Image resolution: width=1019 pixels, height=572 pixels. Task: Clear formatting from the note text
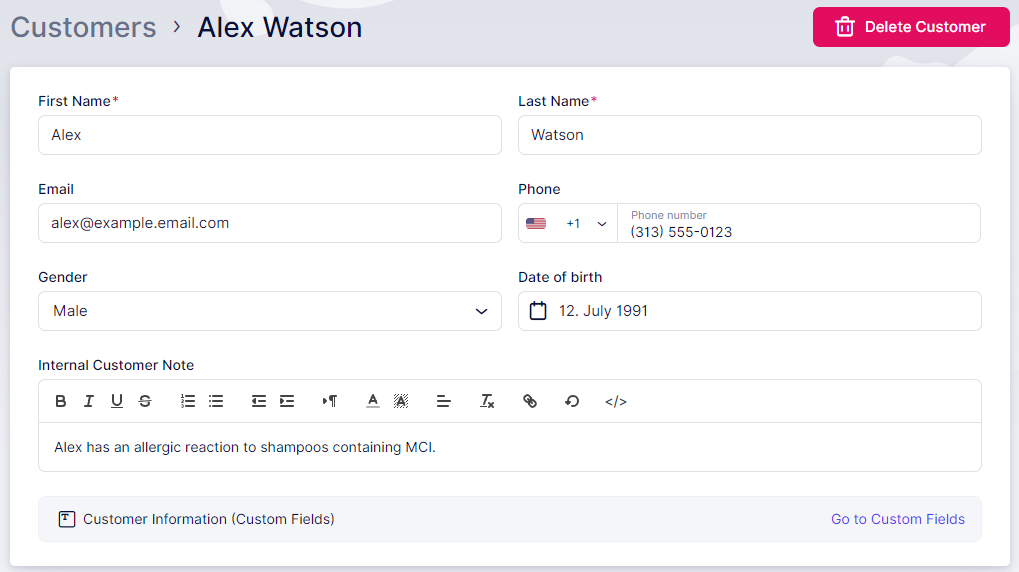tap(487, 401)
